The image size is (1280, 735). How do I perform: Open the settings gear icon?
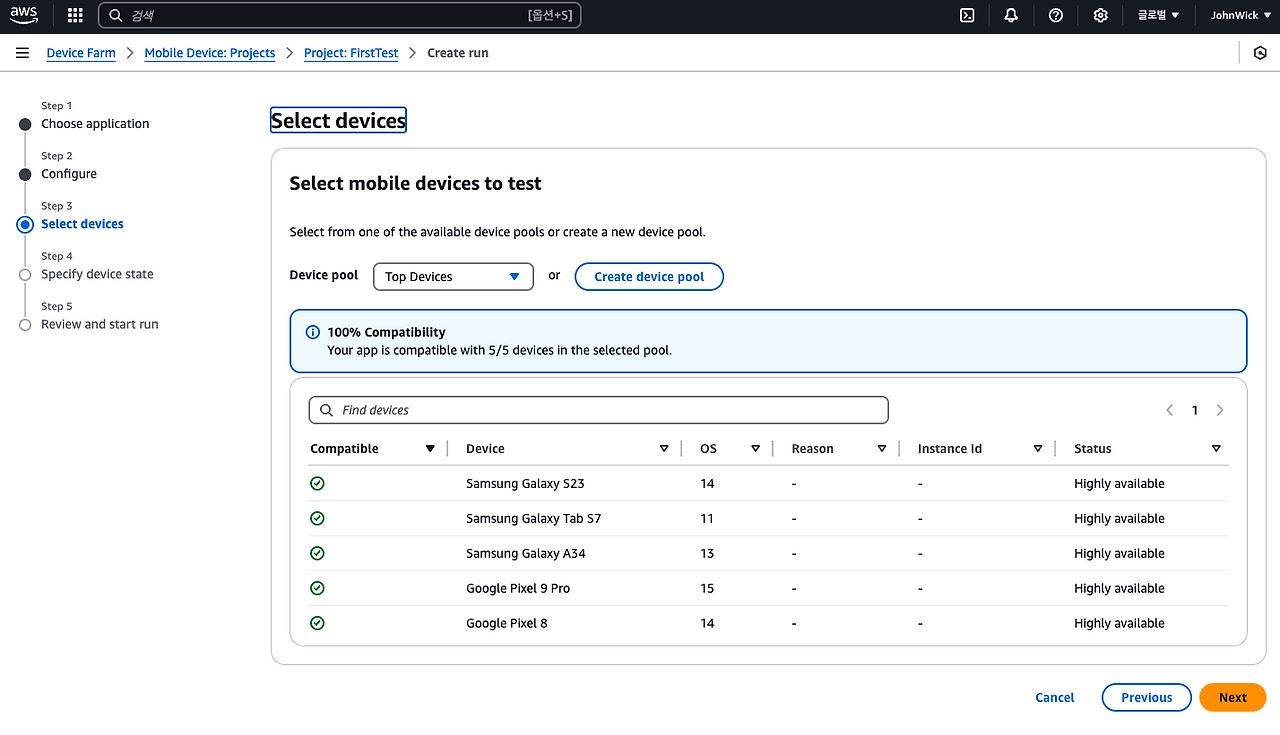pos(1100,15)
